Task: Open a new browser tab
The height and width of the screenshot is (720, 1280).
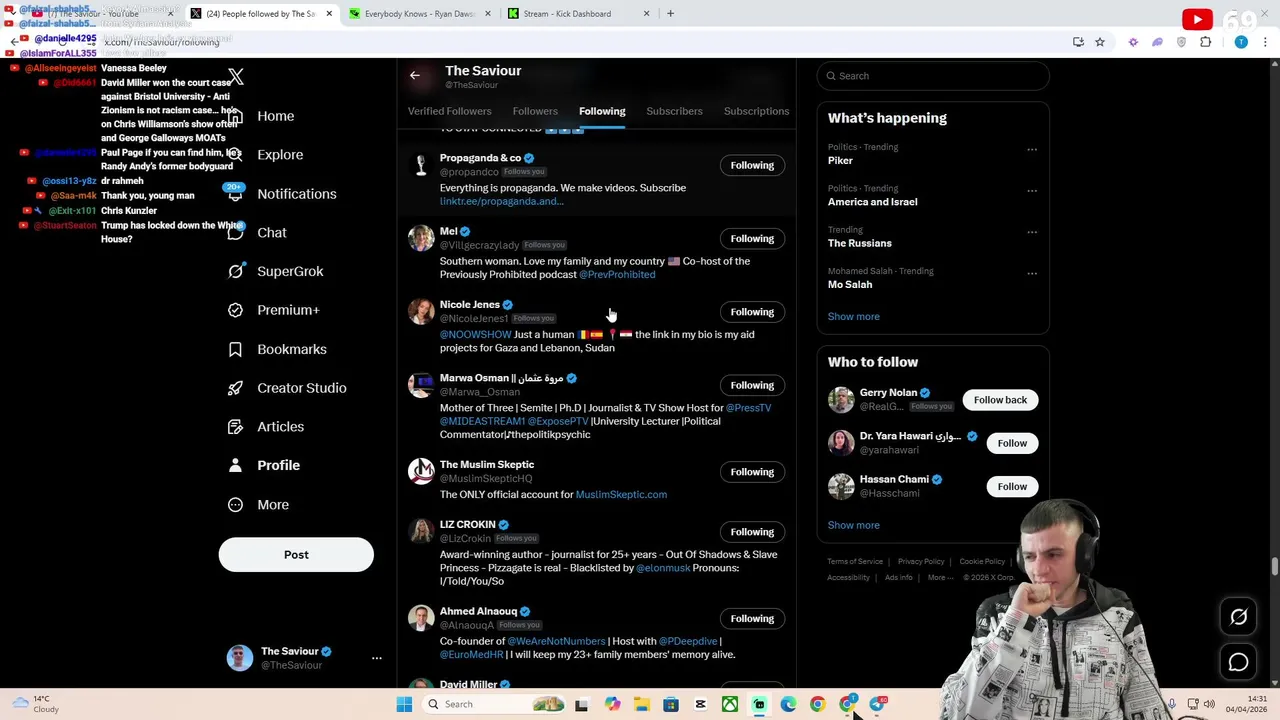Action: coord(670,14)
